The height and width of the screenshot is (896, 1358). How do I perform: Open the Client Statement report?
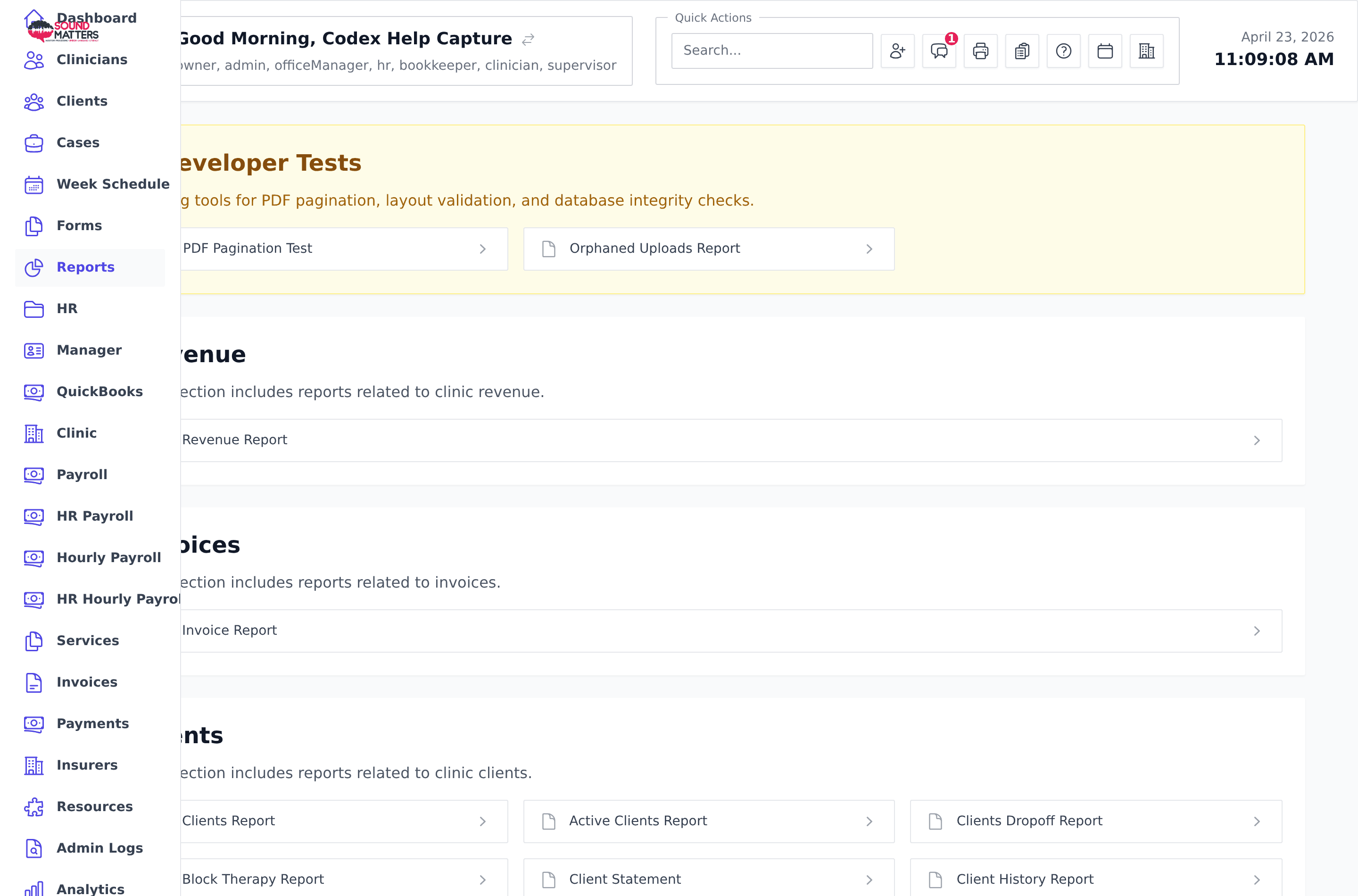click(x=708, y=878)
